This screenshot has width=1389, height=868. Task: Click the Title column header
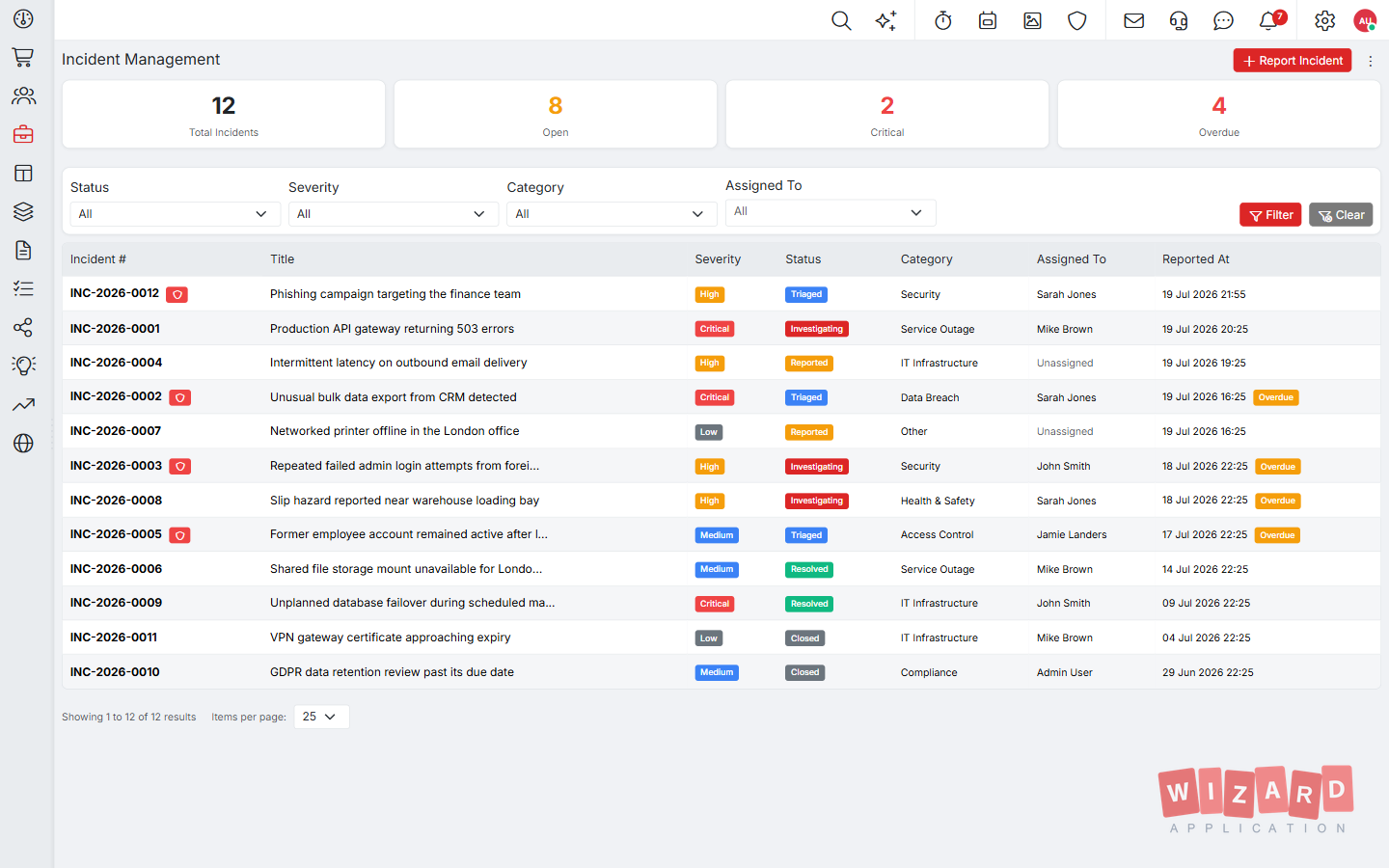coord(283,259)
